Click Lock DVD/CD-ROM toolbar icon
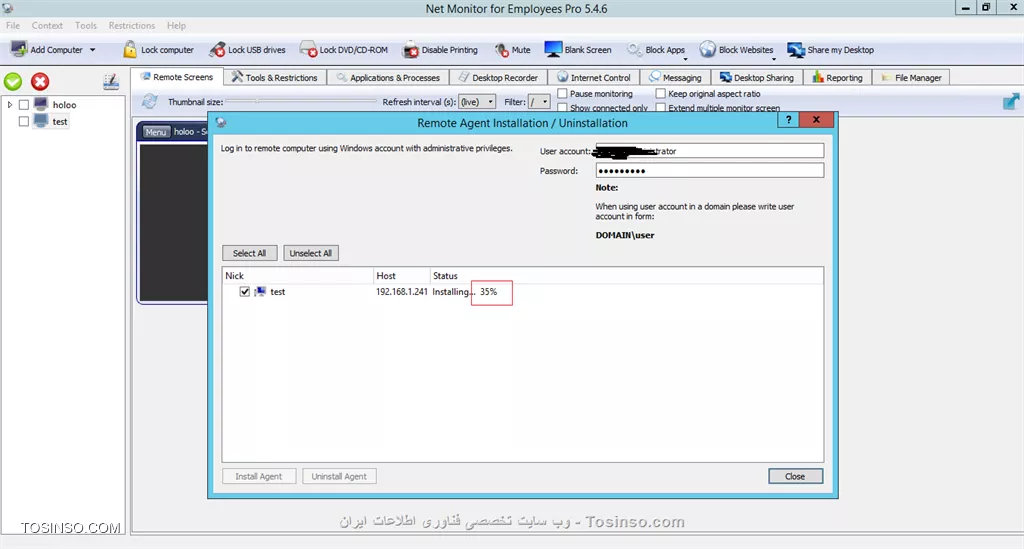 [308, 50]
